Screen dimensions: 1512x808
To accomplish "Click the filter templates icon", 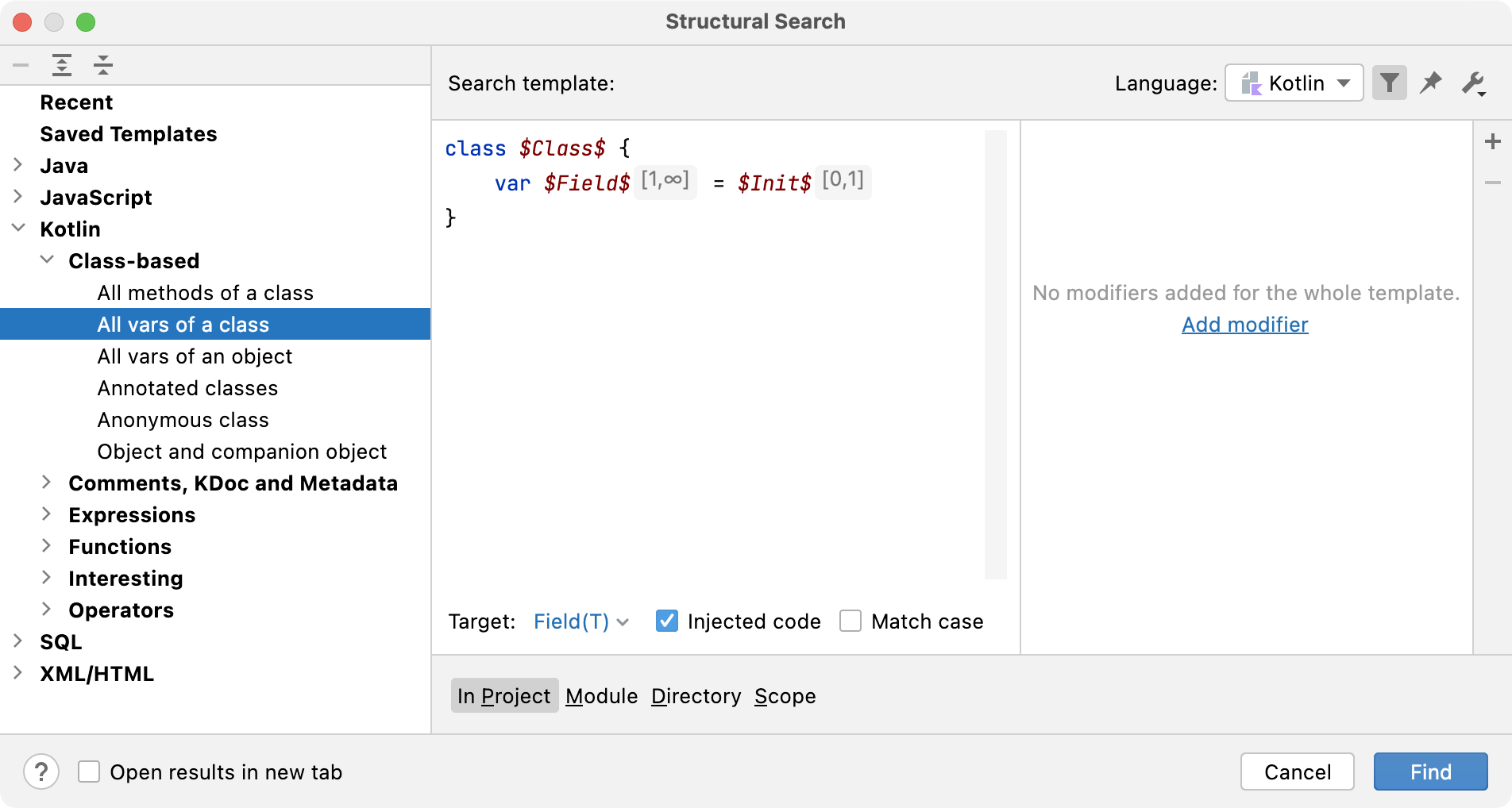I will pos(1389,83).
